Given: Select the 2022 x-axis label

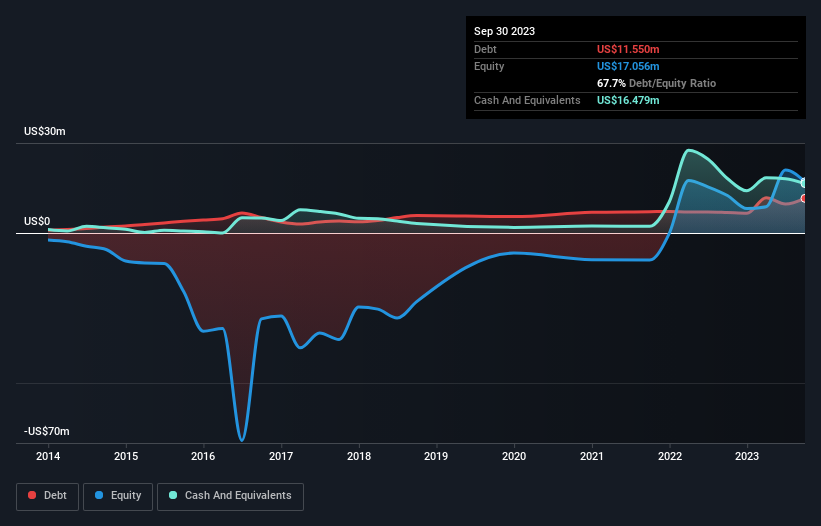Looking at the screenshot, I should [670, 456].
